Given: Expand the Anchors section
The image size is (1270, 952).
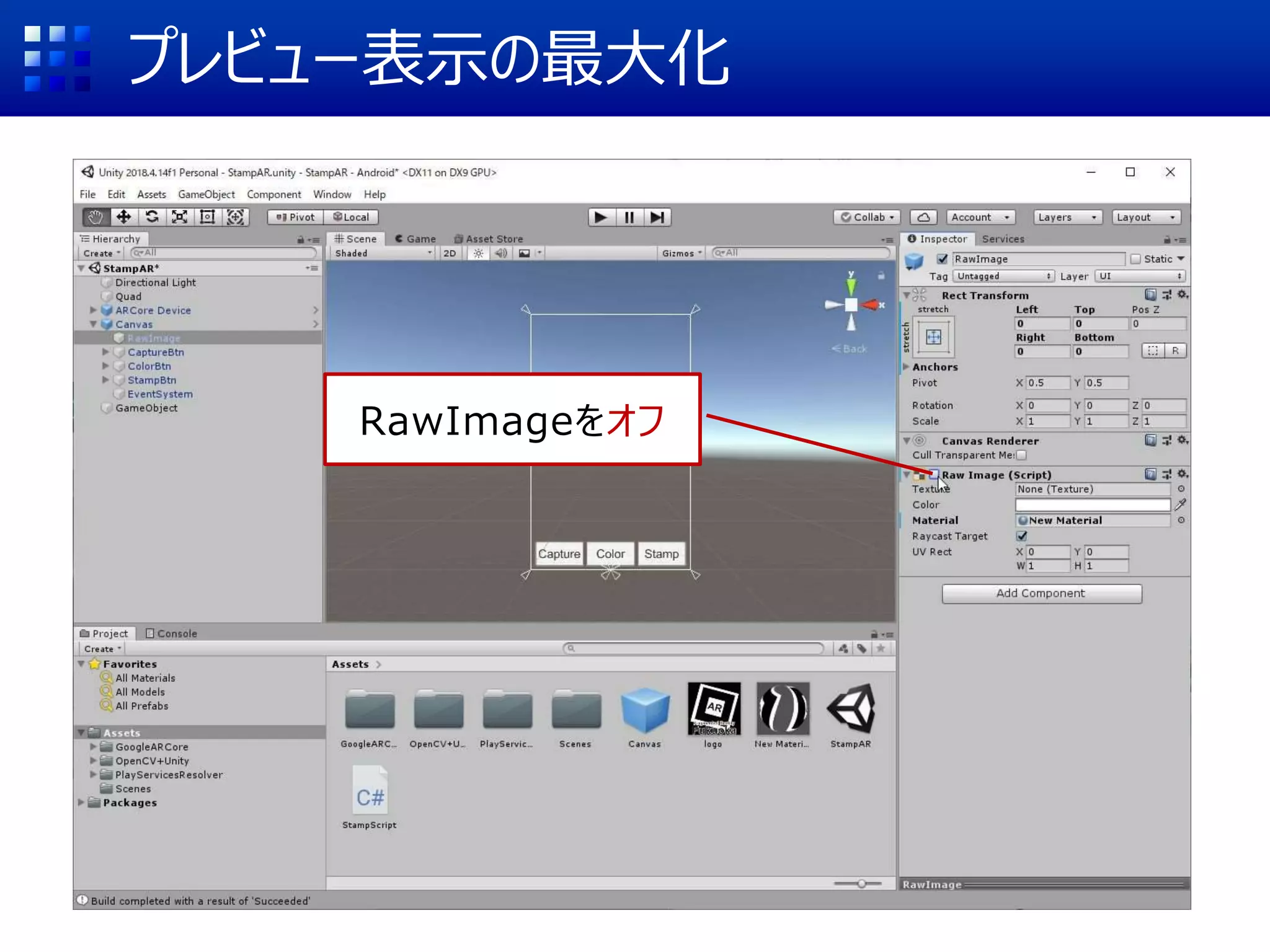Looking at the screenshot, I should [x=906, y=366].
